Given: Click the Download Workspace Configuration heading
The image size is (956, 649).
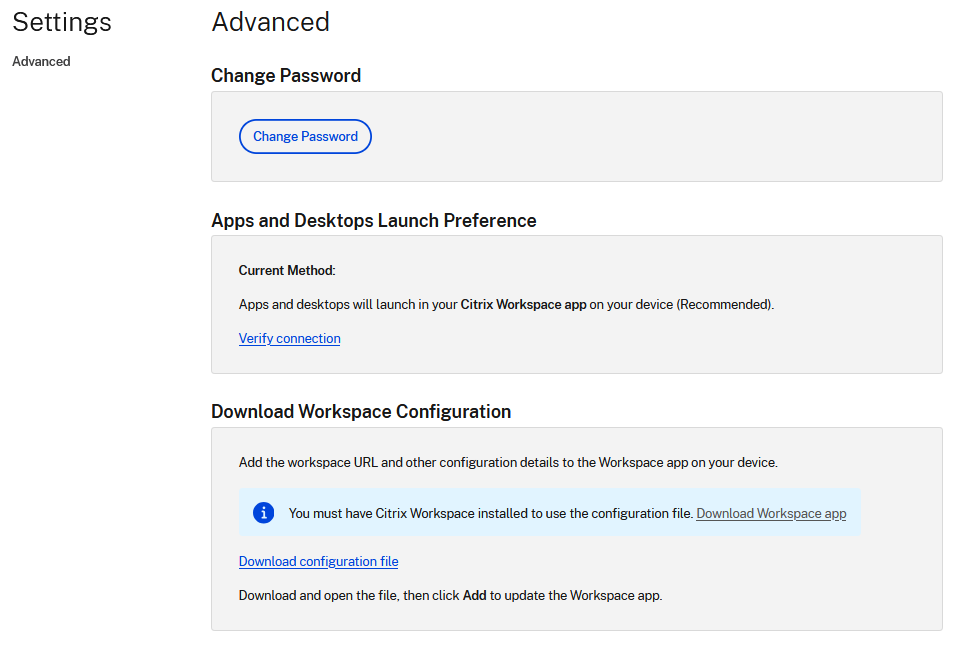Looking at the screenshot, I should pyautogui.click(x=360, y=412).
